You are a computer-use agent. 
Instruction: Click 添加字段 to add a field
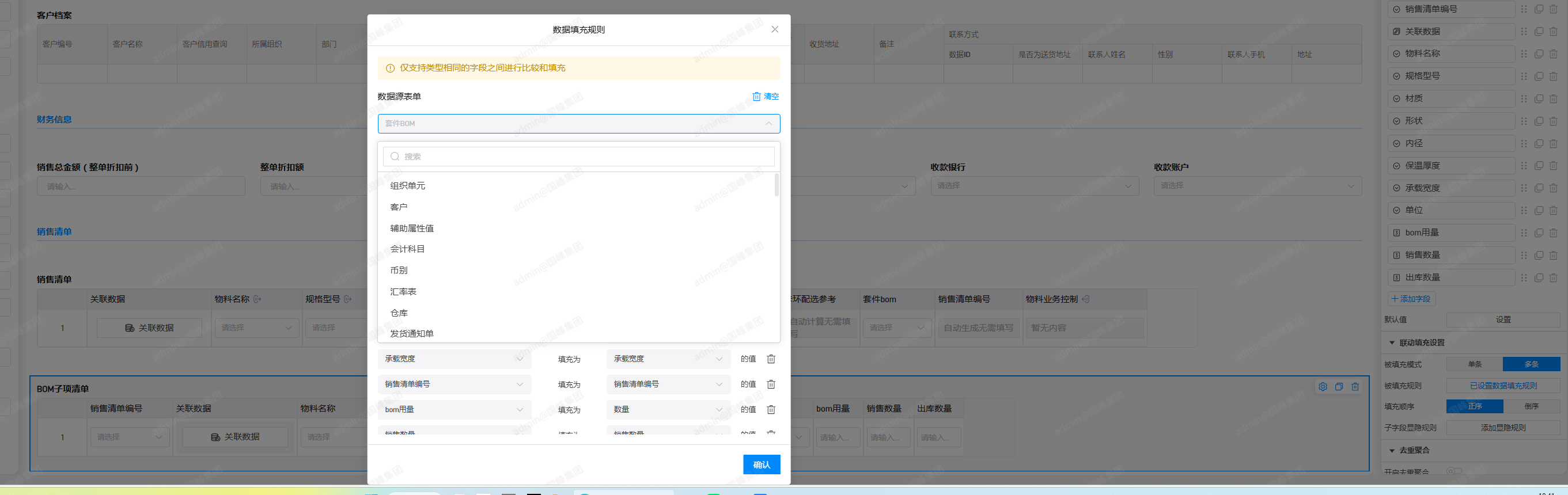click(1411, 299)
